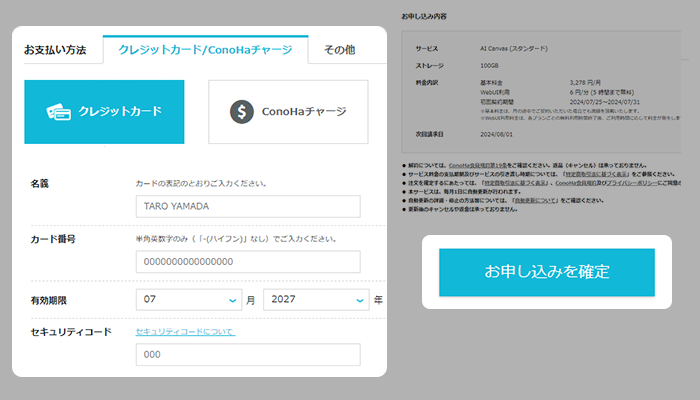Image resolution: width=700 pixels, height=400 pixels.
Task: Click the security code field showing 000
Action: (248, 354)
